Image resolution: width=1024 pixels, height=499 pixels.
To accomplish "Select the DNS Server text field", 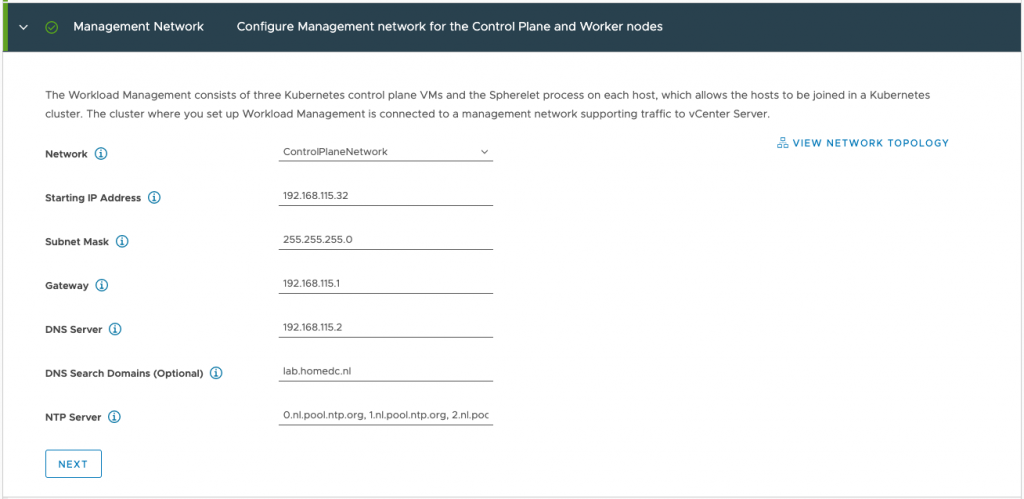I will 386,327.
